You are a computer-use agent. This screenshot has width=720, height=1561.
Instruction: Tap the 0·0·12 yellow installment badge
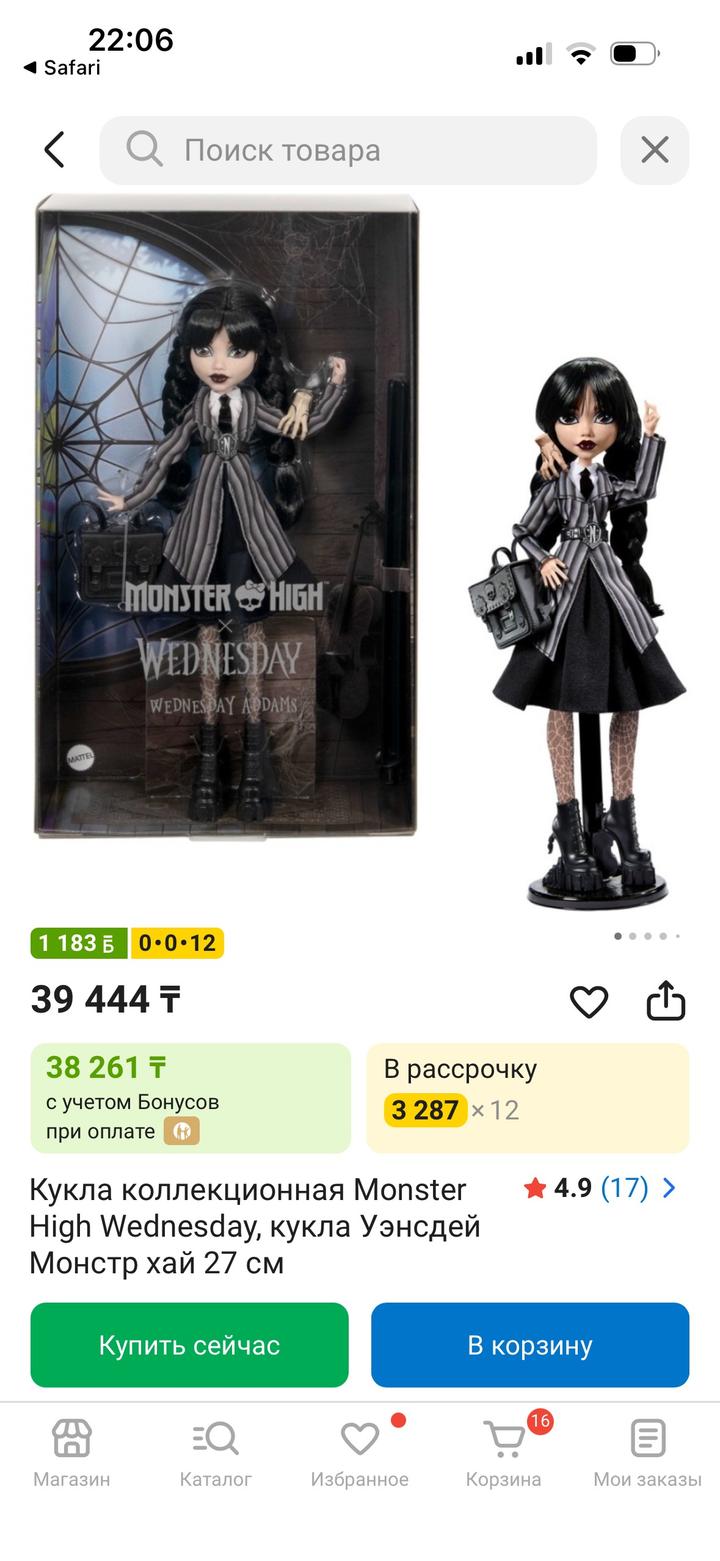tap(177, 943)
